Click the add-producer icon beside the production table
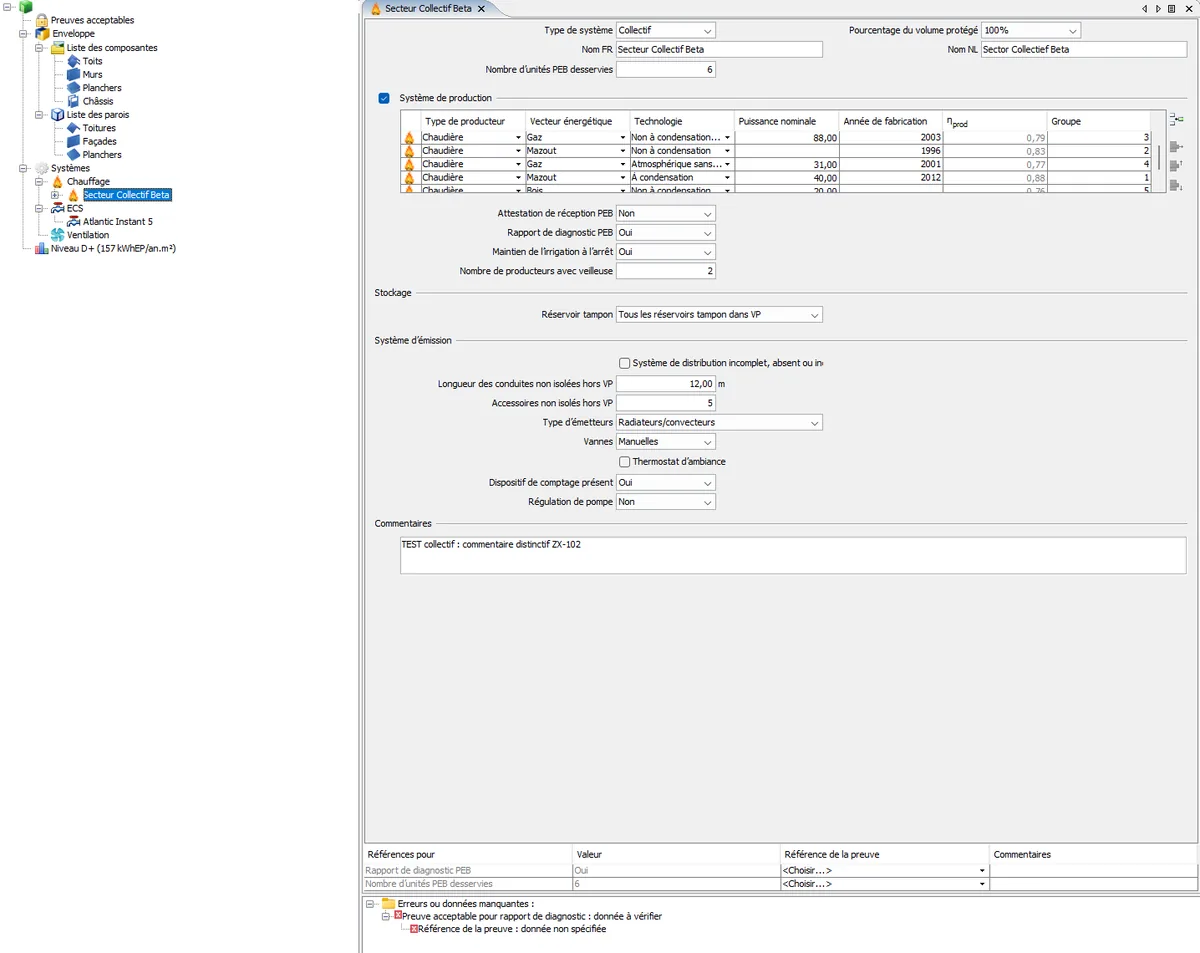1200x953 pixels. pos(1176,120)
